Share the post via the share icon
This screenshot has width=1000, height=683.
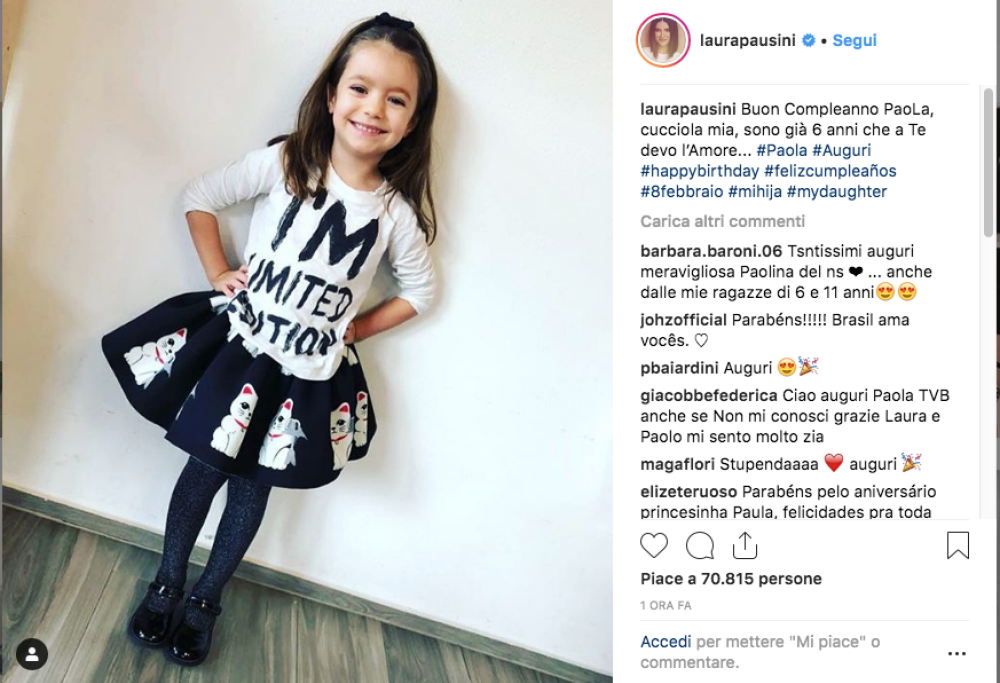click(745, 545)
